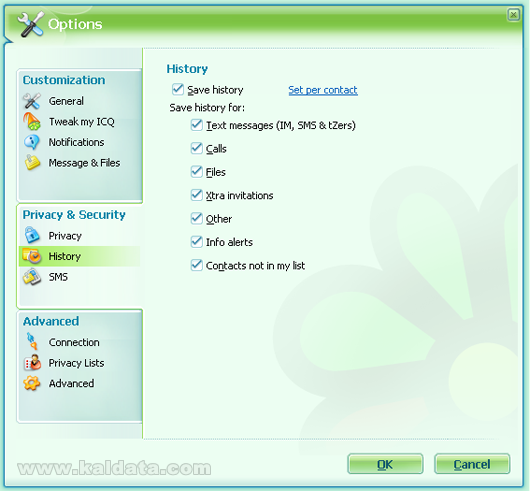
Task: Click the Privacy Lists person icon
Action: (x=32, y=363)
